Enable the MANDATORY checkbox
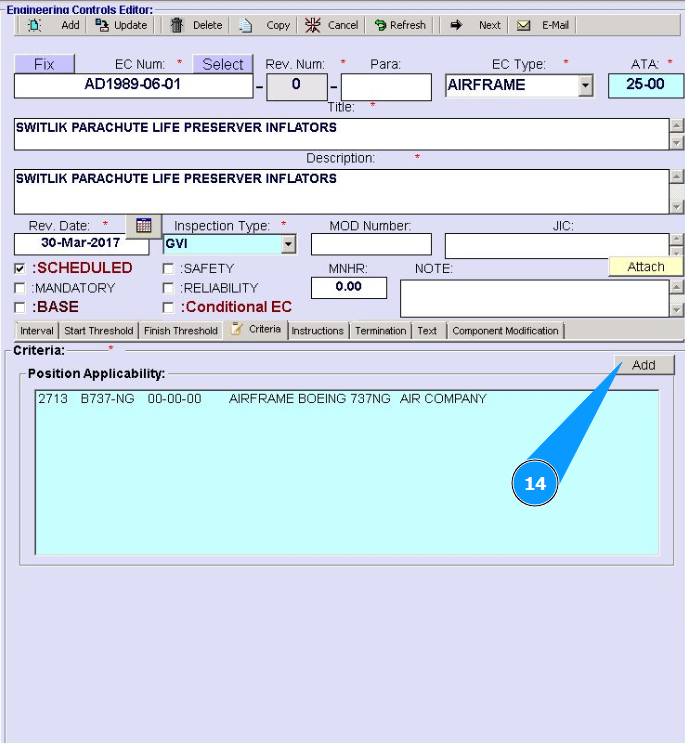685x743 pixels. [x=19, y=288]
